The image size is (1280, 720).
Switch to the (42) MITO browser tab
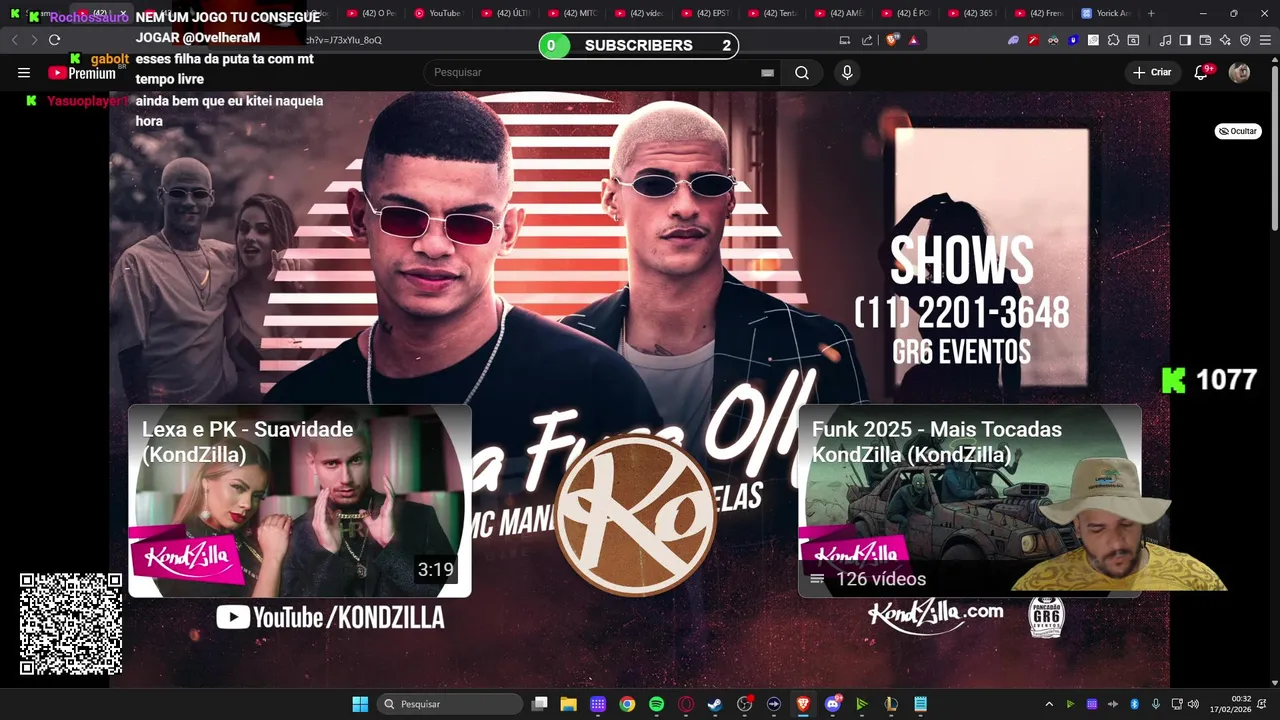coord(572,13)
